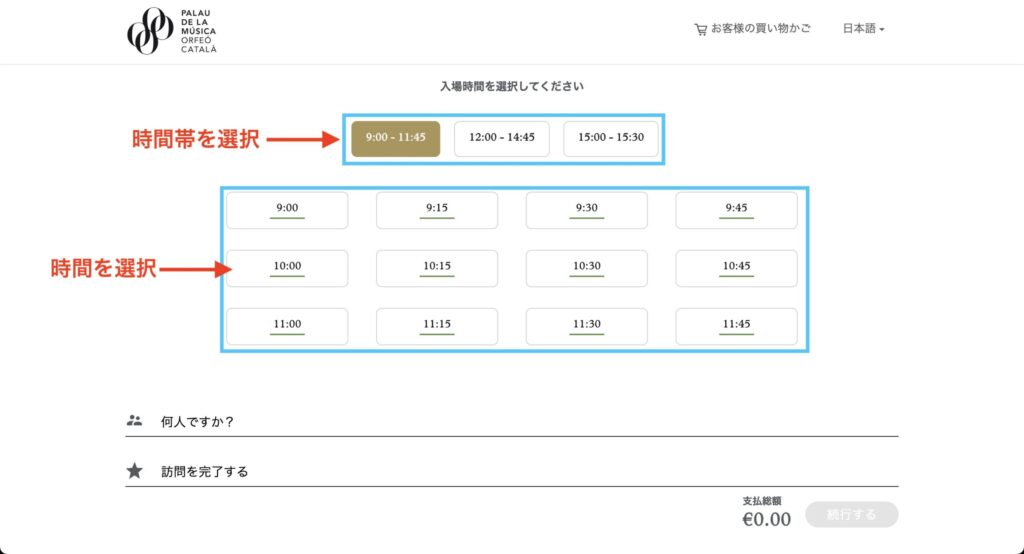
Task: Pick the 9:15 entry time slot
Action: point(437,210)
